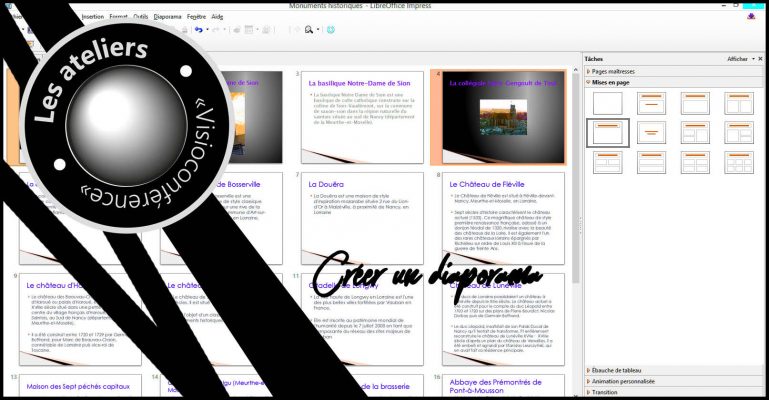Open the Afficher dropdown in Tâches panel
Image resolution: width=769 pixels, height=400 pixels.
click(740, 59)
